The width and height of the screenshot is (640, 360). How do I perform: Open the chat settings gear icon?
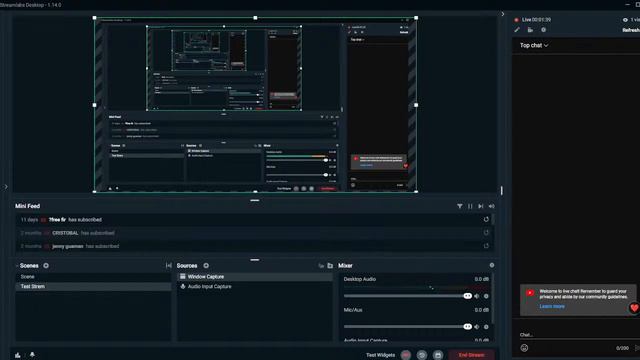[x=543, y=30]
